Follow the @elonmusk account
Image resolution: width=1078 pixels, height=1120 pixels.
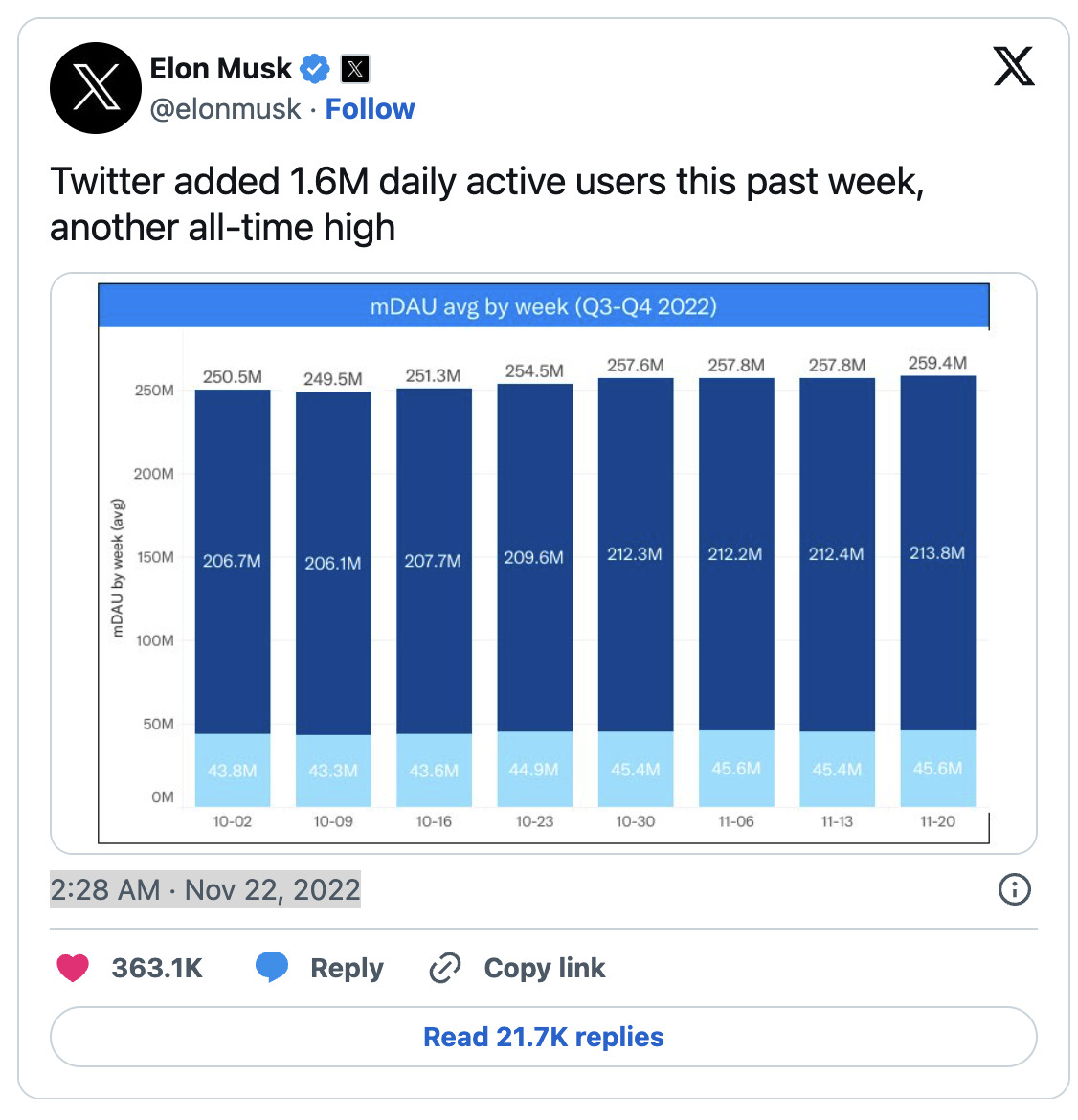click(371, 109)
